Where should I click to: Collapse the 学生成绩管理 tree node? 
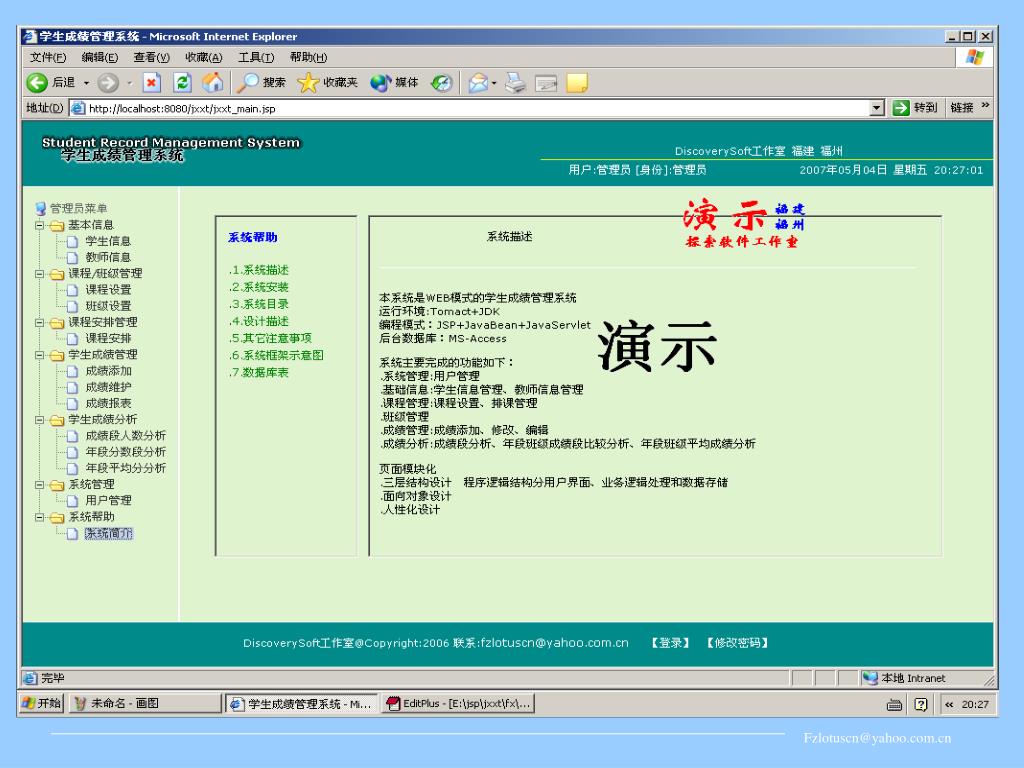pos(40,355)
